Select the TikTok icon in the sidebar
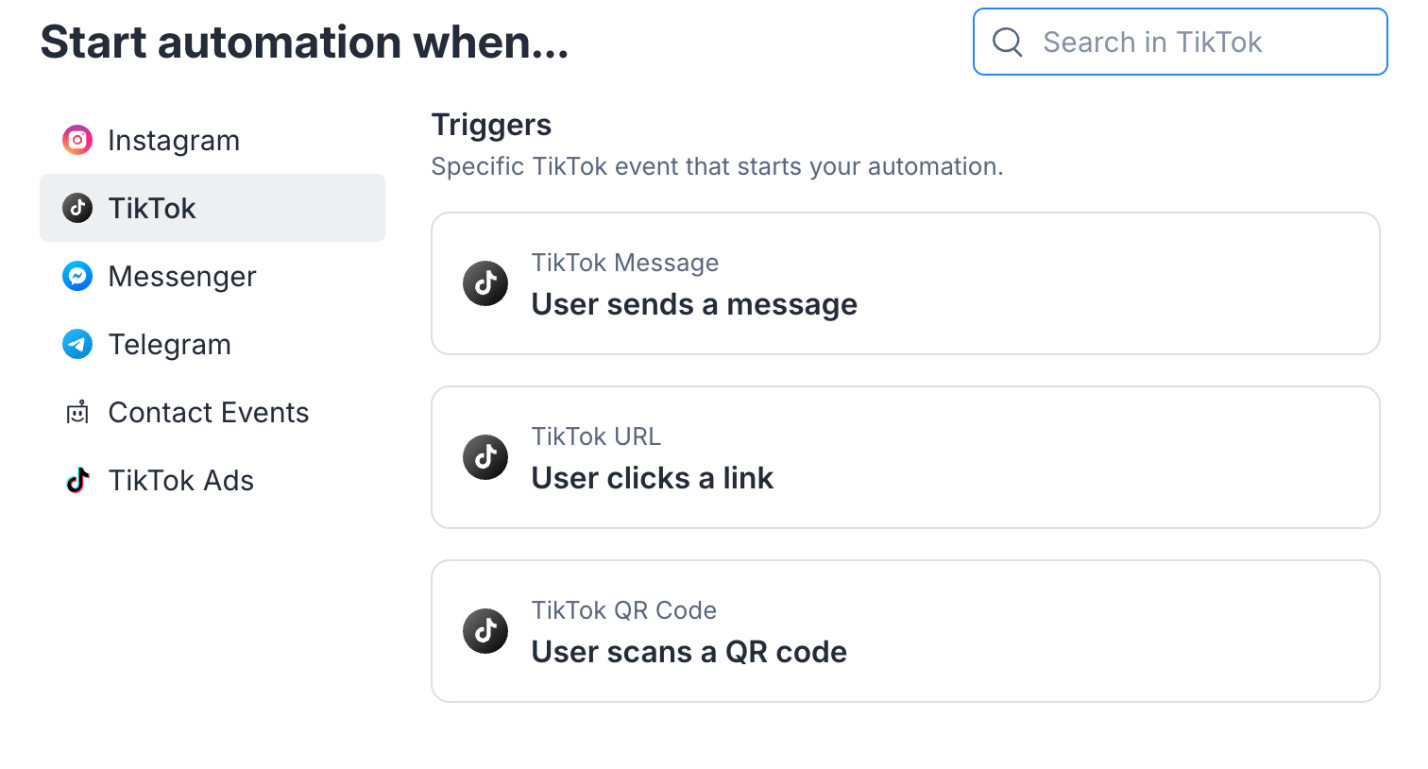1428x769 pixels. click(x=77, y=208)
